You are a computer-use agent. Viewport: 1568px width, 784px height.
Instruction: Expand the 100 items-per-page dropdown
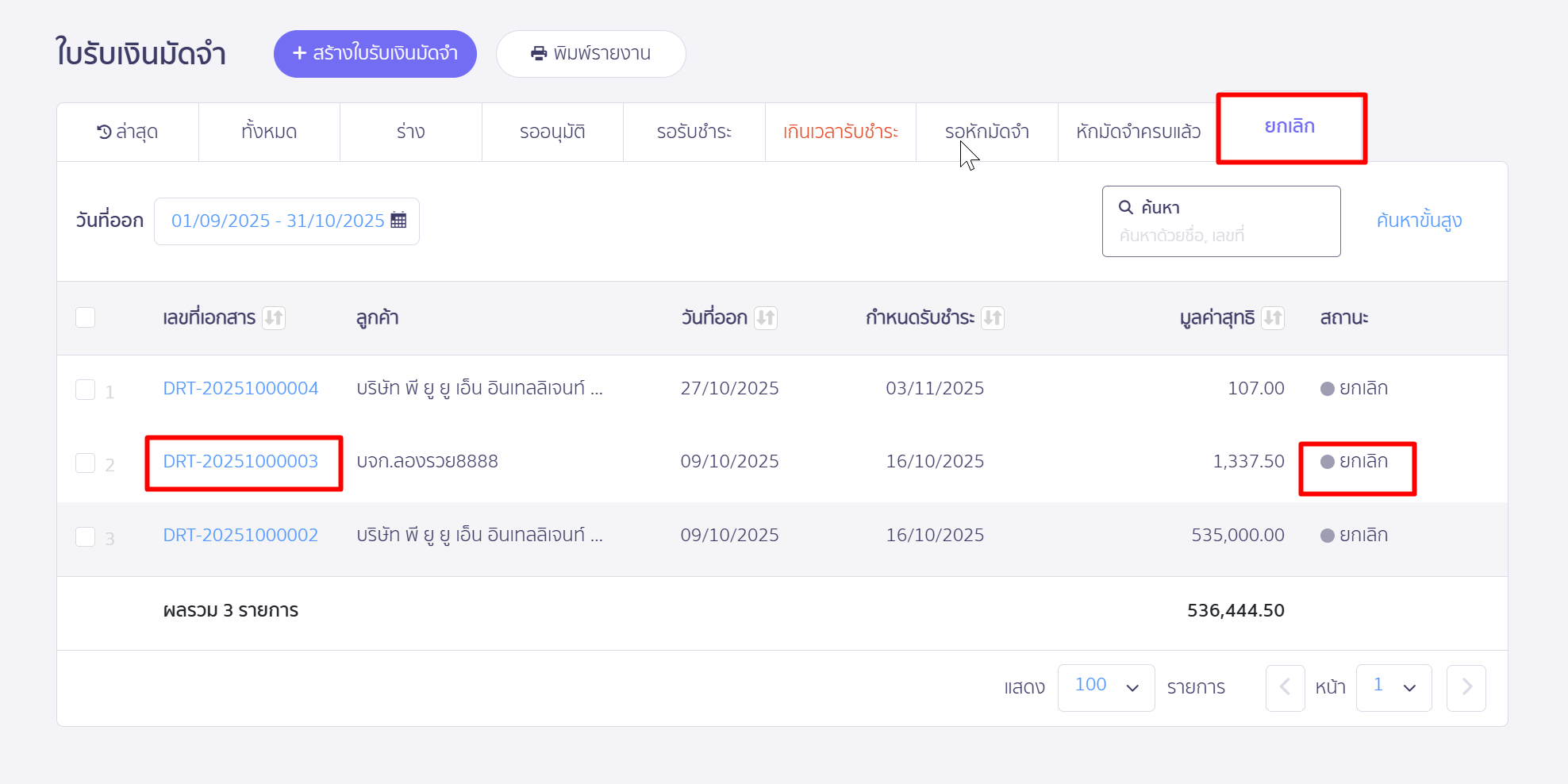(x=1105, y=687)
